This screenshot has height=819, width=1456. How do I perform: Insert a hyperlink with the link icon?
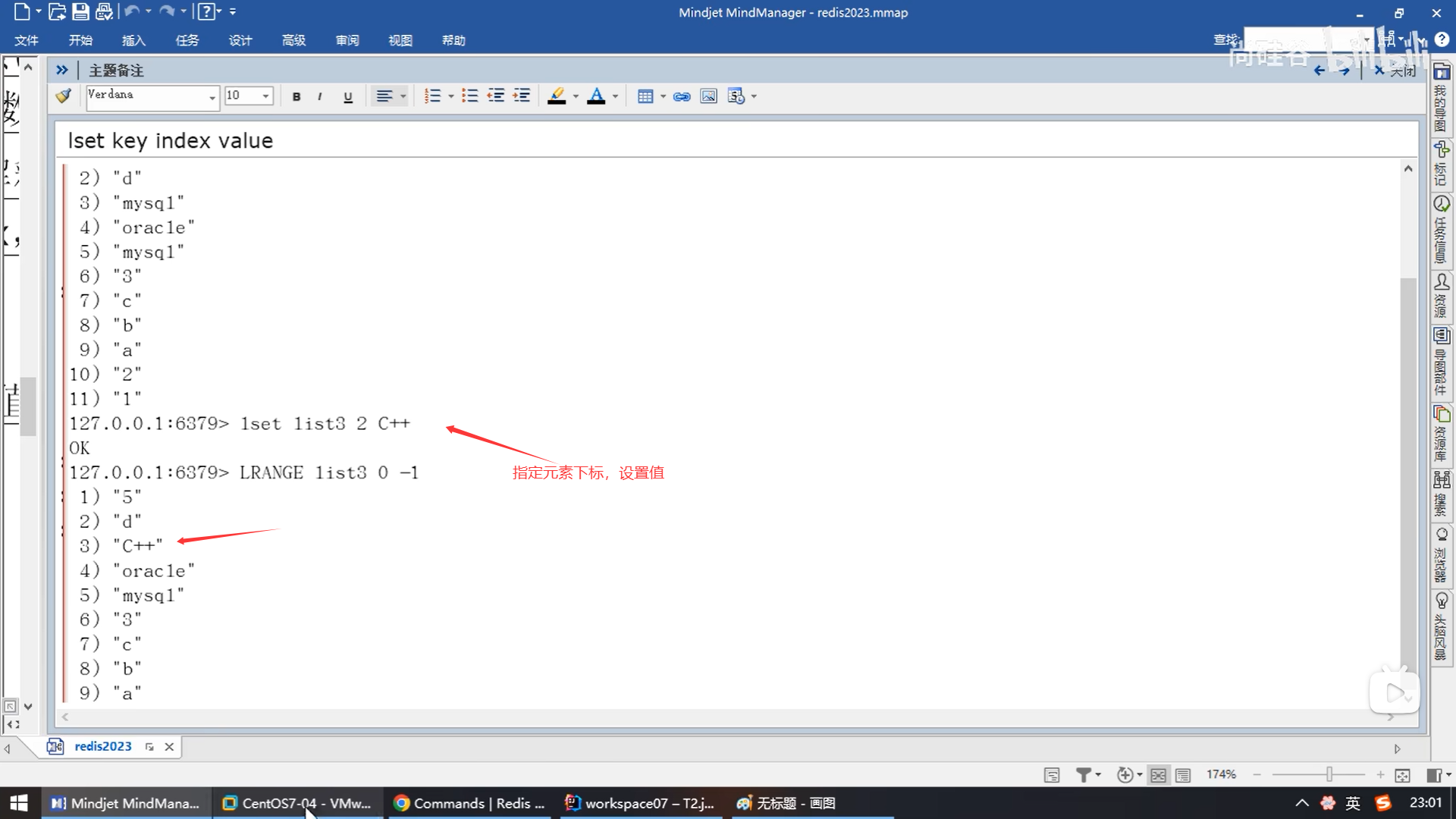click(682, 96)
